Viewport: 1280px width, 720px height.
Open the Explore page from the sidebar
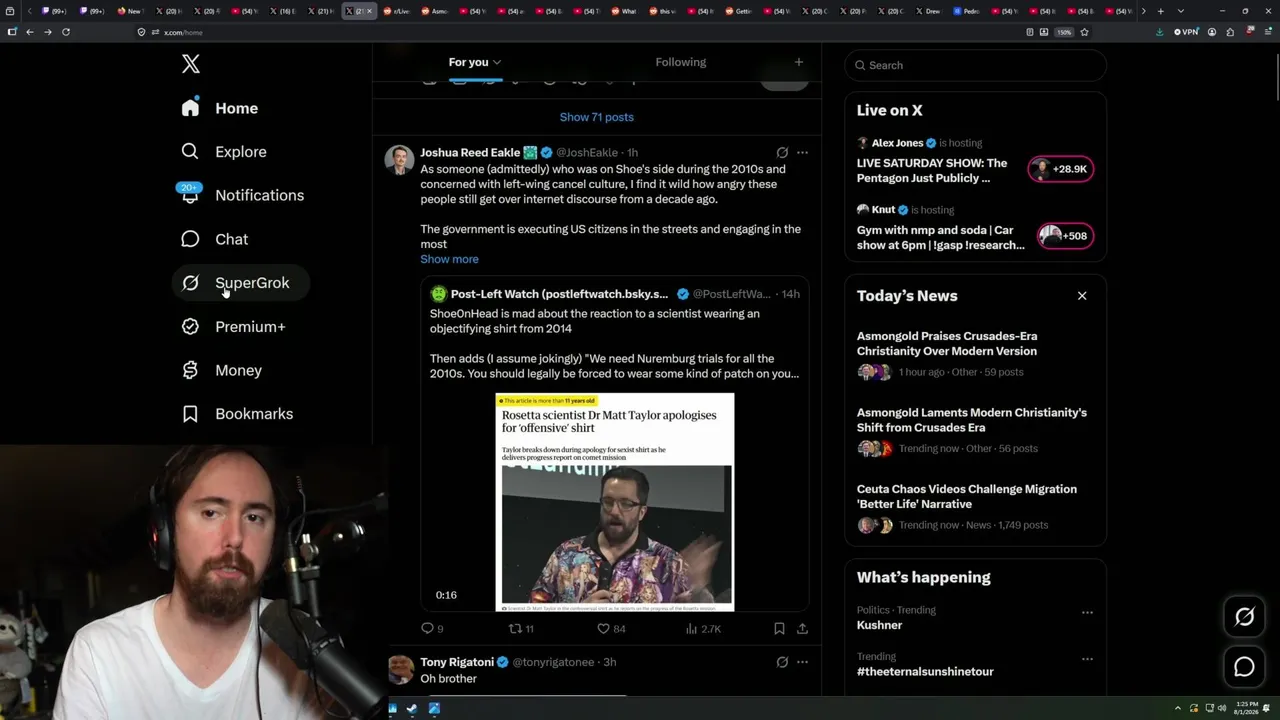(223, 152)
